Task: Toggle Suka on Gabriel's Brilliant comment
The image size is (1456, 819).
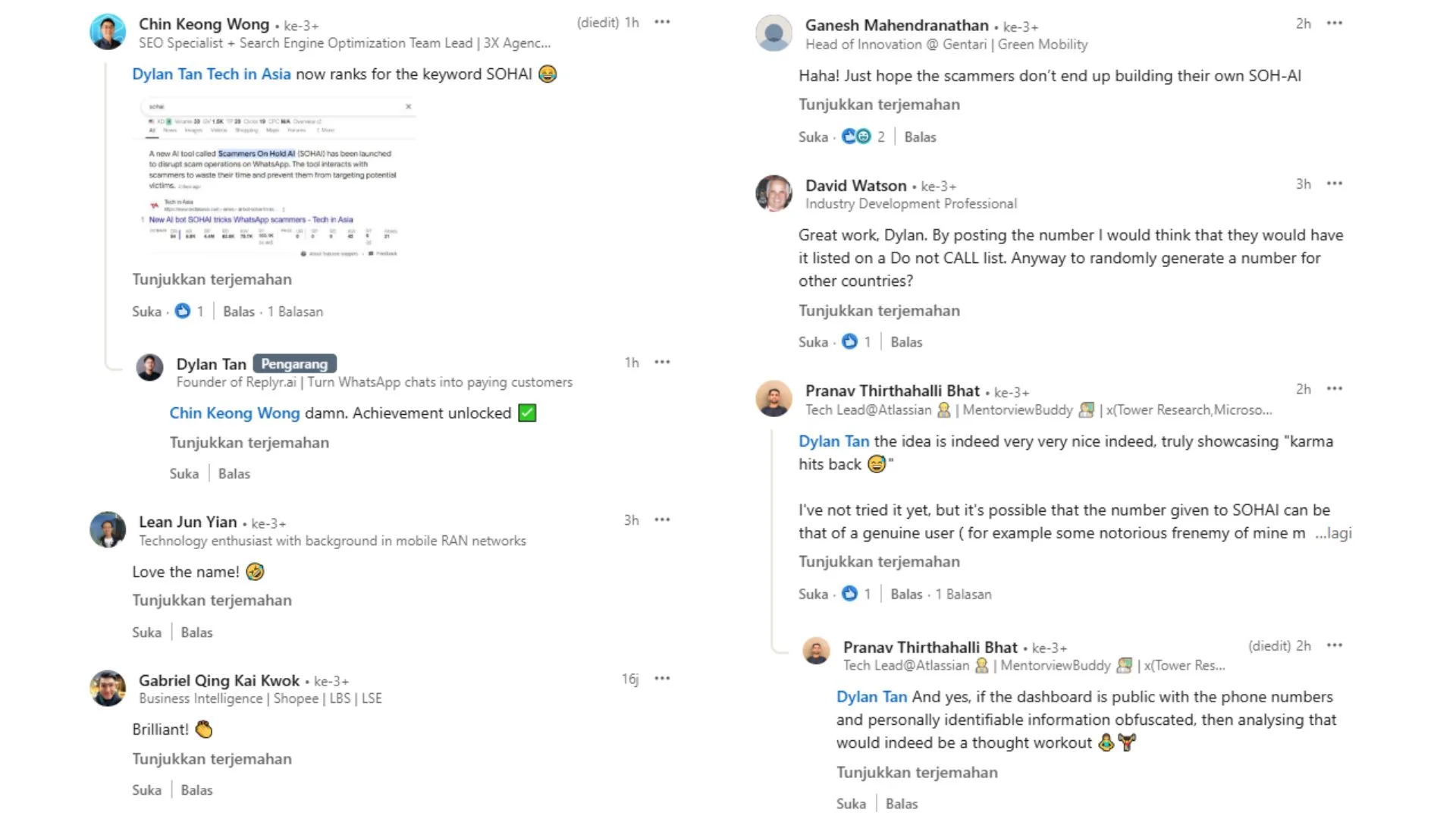Action: (x=146, y=790)
